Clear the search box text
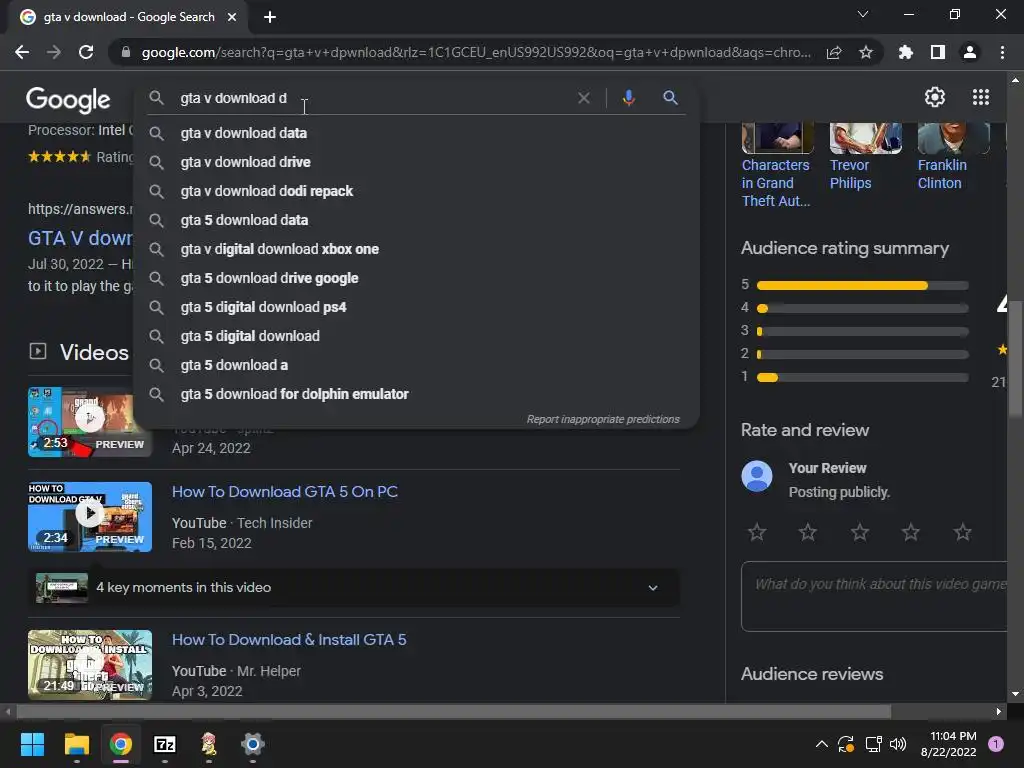This screenshot has height=768, width=1024. click(584, 98)
